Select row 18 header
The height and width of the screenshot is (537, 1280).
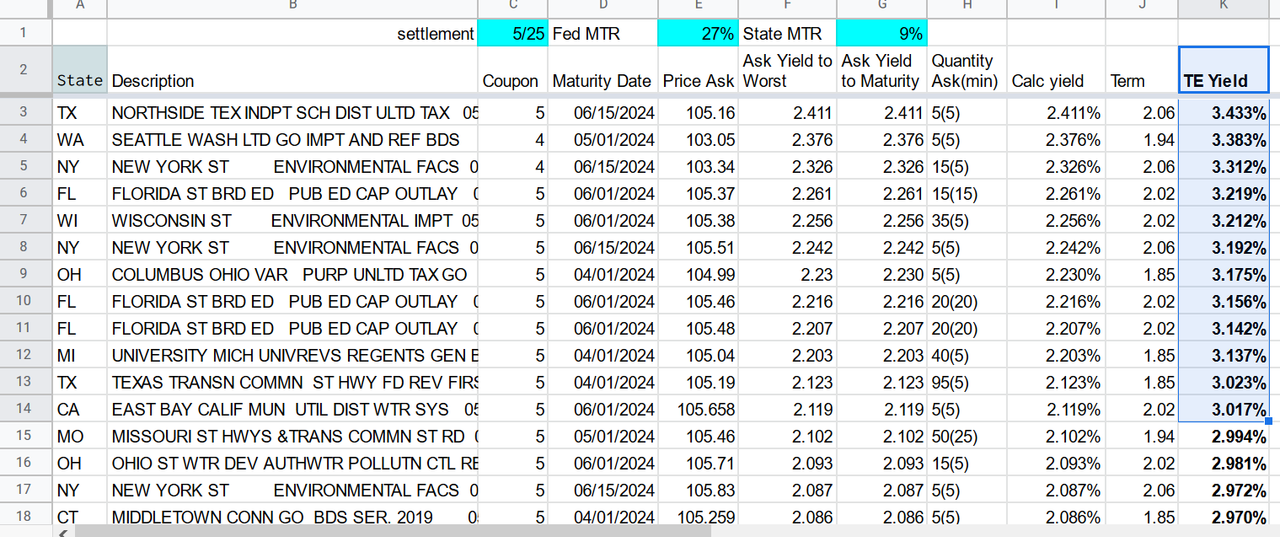click(x=25, y=516)
